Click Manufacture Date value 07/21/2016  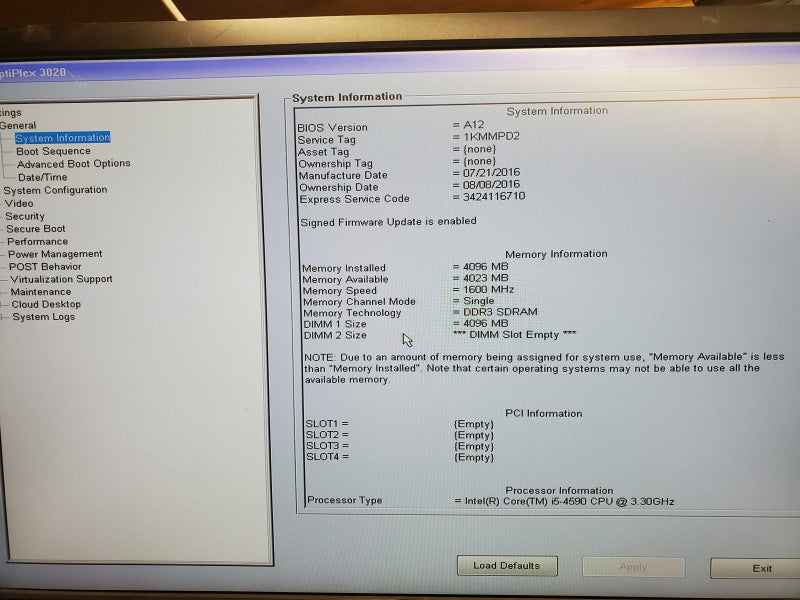click(x=491, y=172)
